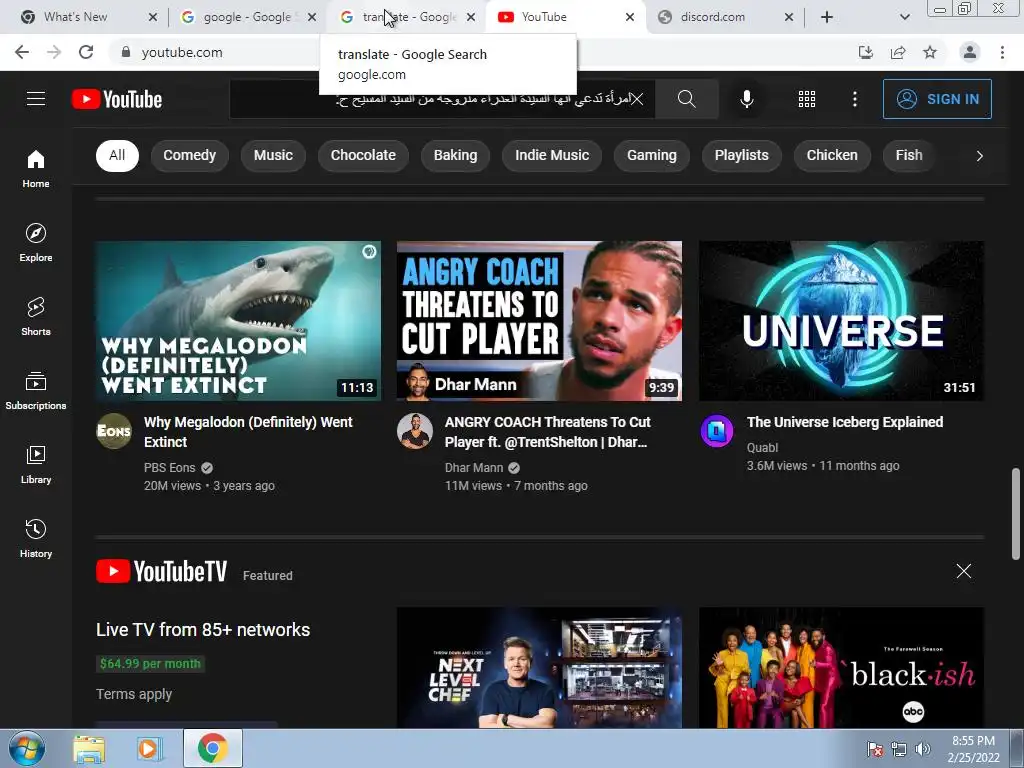Open History in sidebar
The image size is (1024, 768).
point(36,538)
